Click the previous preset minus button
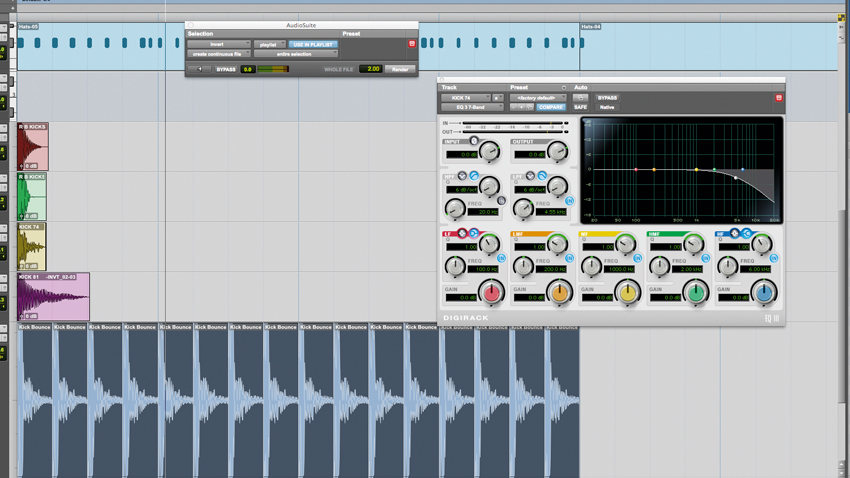 click(513, 107)
